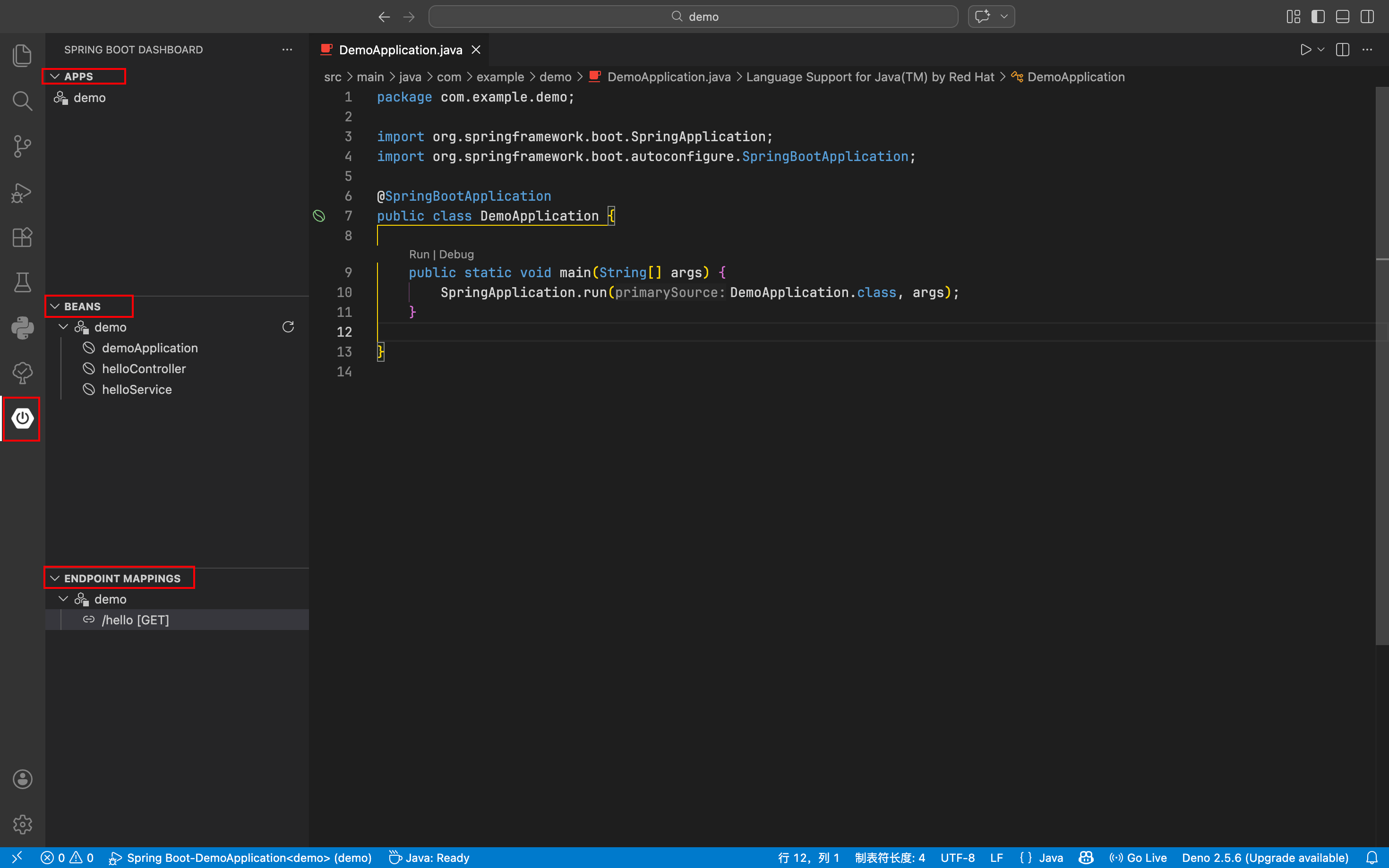Toggle the bottom panel

pos(1343,17)
